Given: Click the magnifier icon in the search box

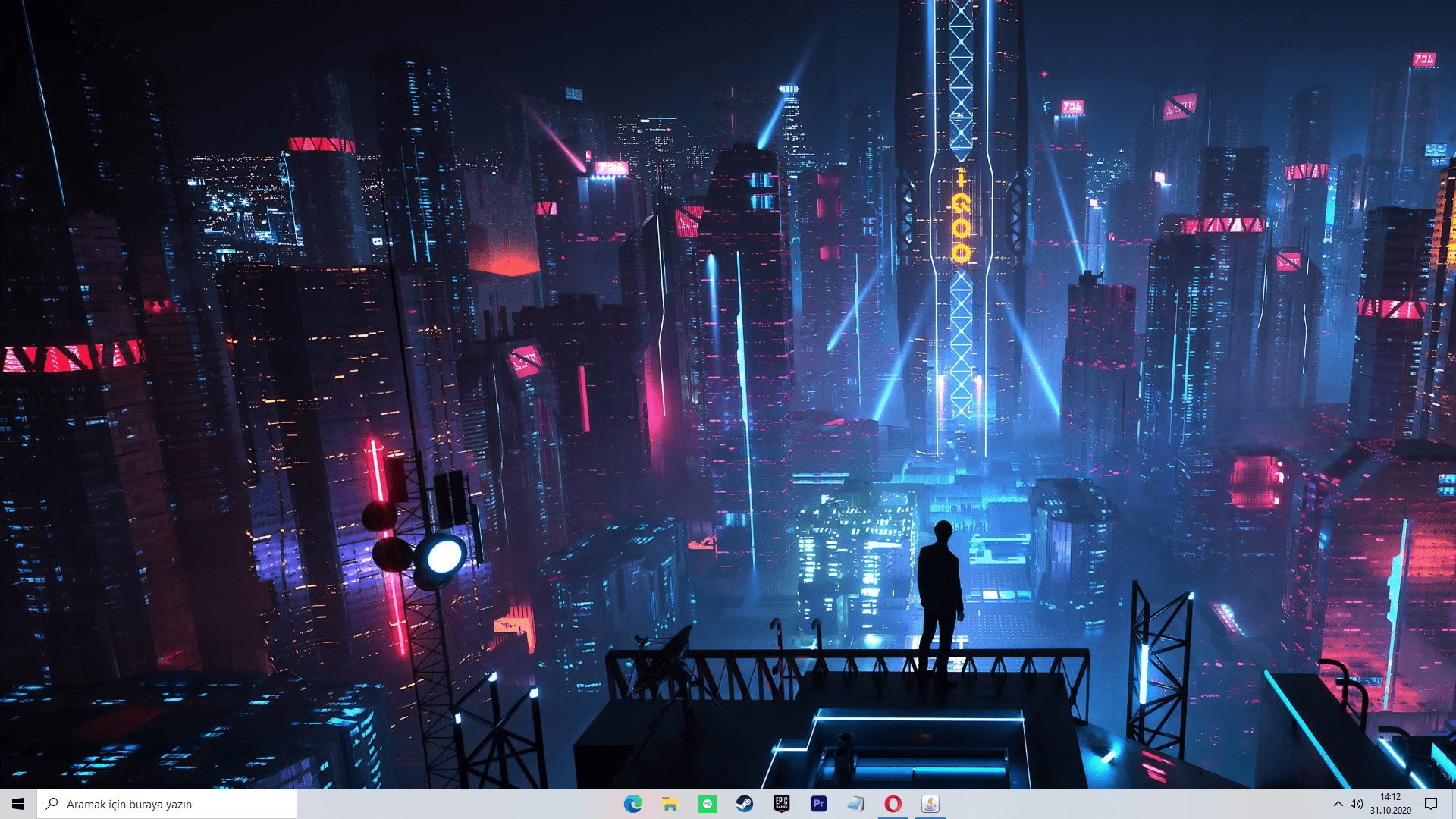Looking at the screenshot, I should [x=52, y=804].
